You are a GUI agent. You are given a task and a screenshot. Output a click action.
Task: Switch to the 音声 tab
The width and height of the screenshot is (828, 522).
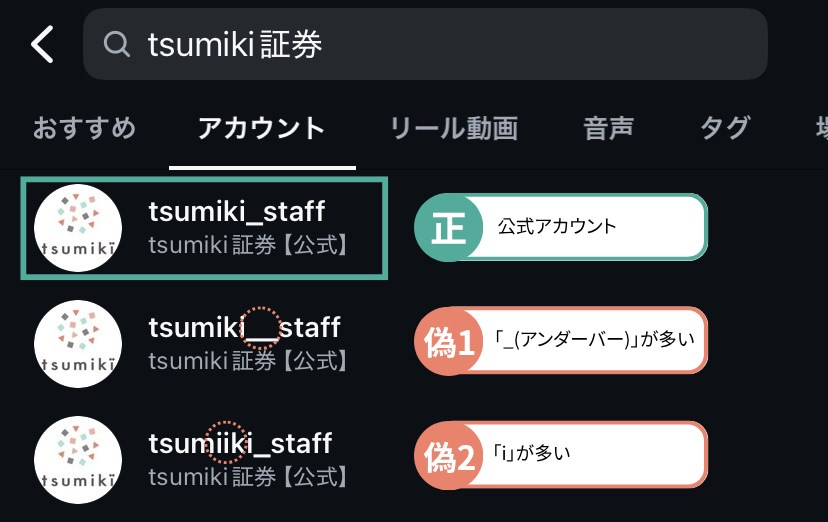608,128
